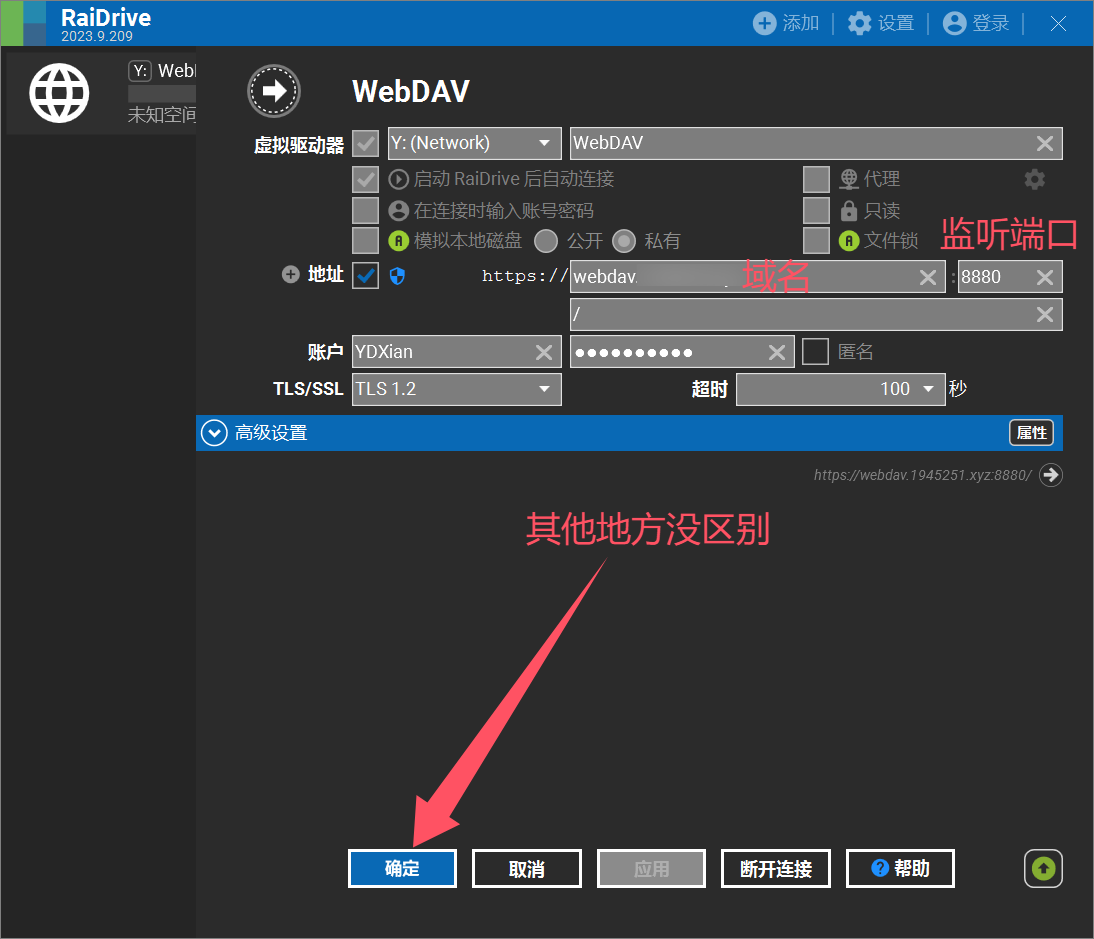
Task: Toggle the 地址 HTTPS checkbox
Action: click(x=366, y=276)
